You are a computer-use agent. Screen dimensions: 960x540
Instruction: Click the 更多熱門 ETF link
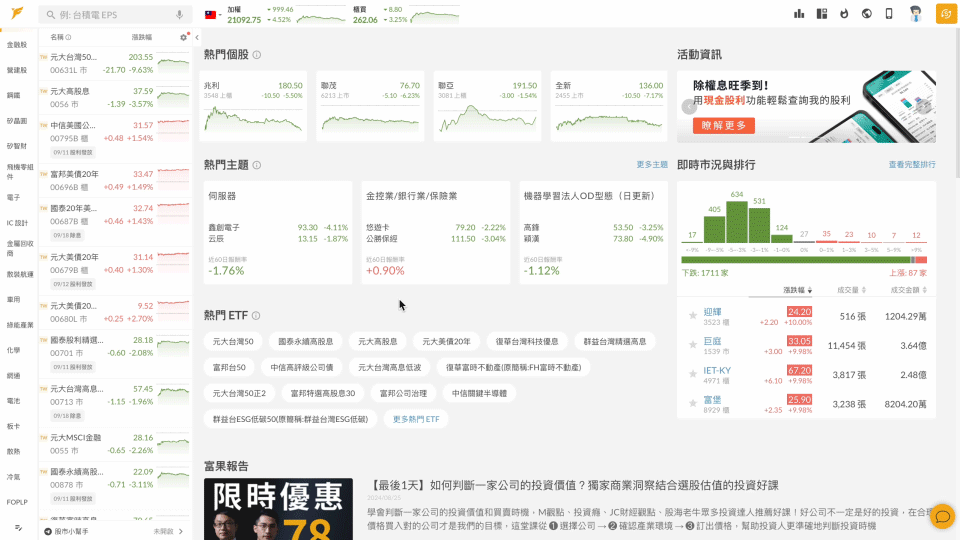415,419
